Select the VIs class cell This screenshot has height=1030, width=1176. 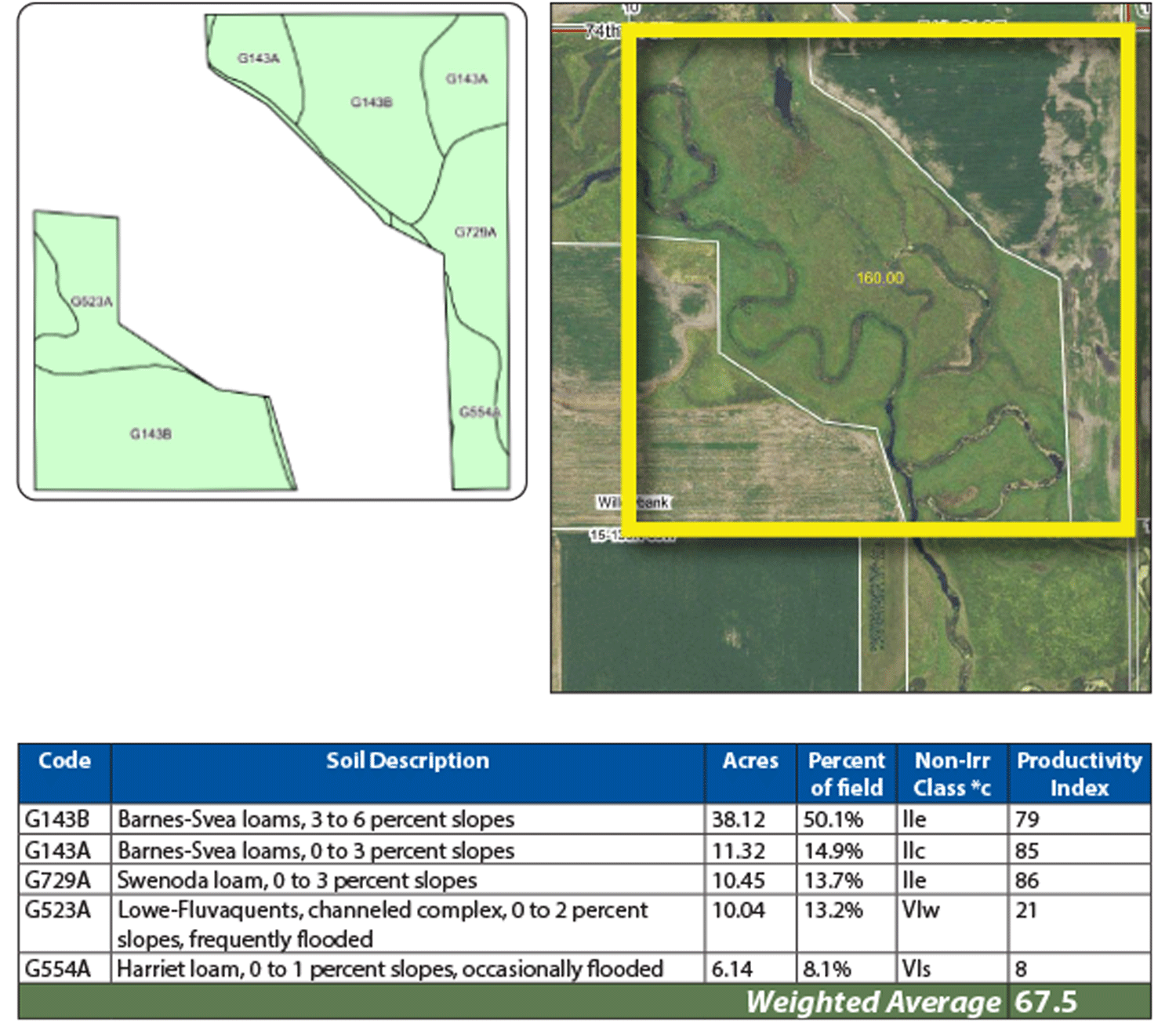click(x=916, y=970)
